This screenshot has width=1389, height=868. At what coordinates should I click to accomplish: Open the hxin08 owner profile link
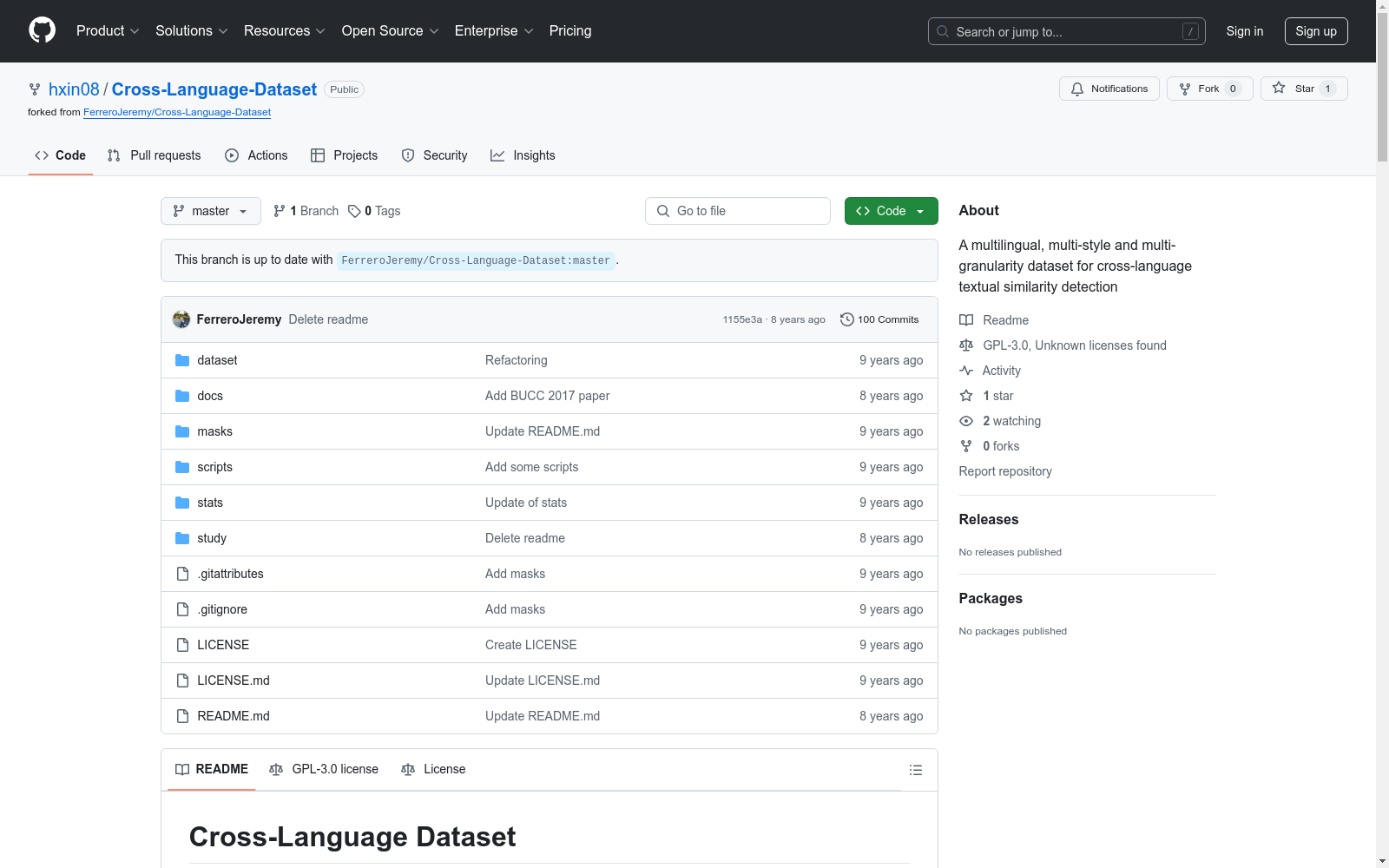[x=74, y=89]
